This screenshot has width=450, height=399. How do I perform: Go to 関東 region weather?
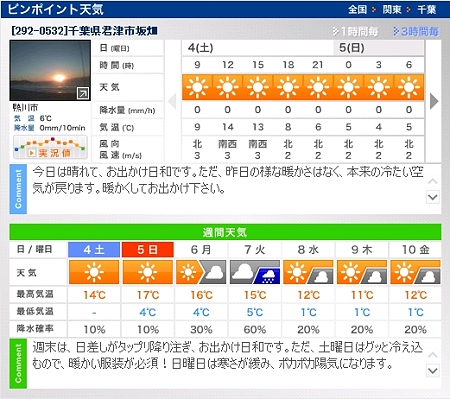point(392,9)
